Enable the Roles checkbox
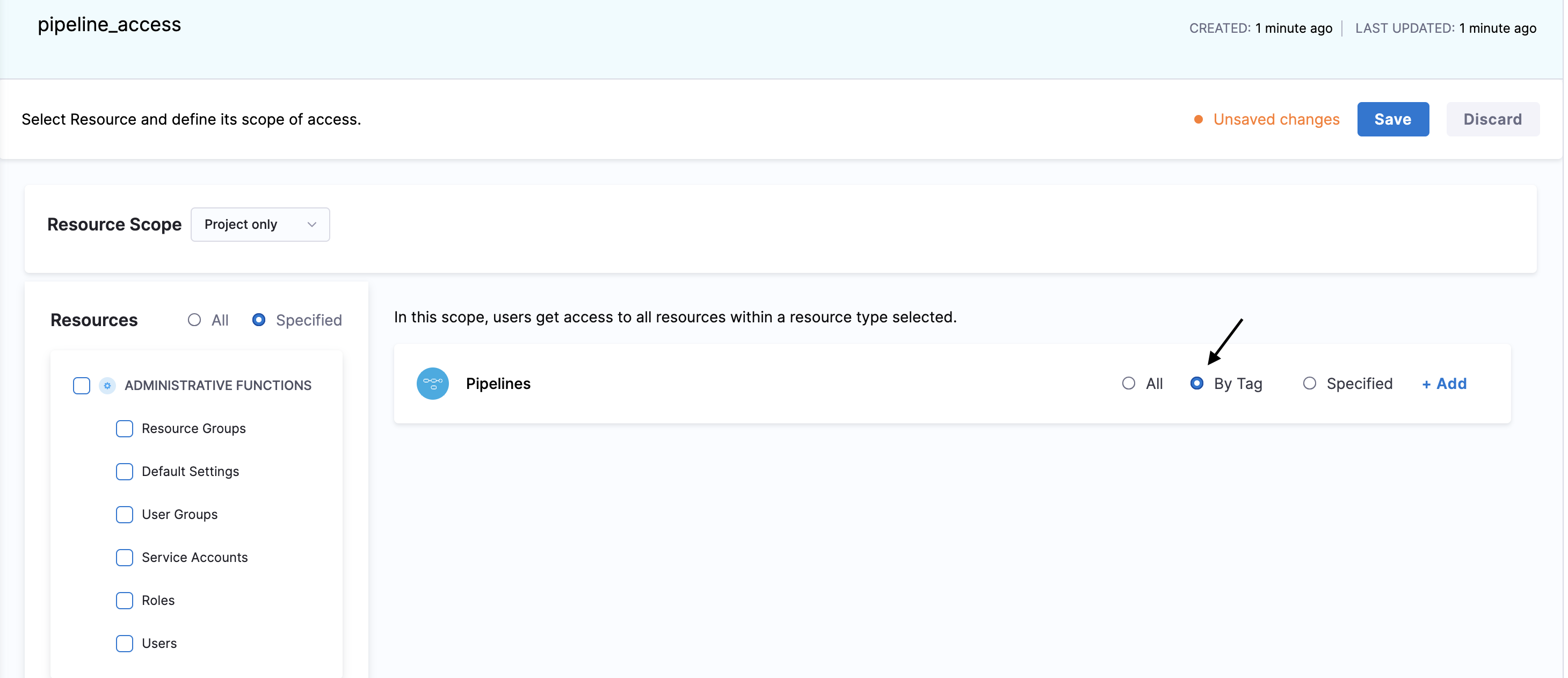This screenshot has height=678, width=1568. click(x=124, y=600)
